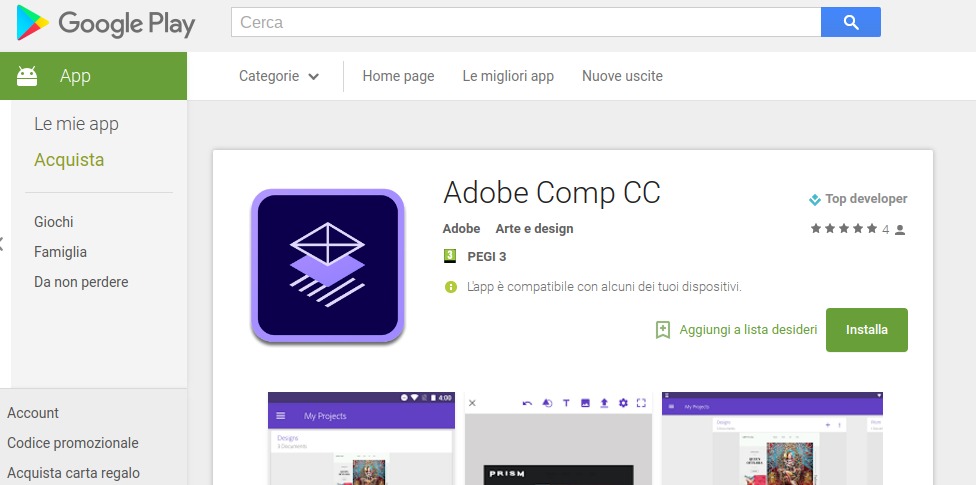
Task: Click the Android robot icon beside App
Action: (27, 76)
